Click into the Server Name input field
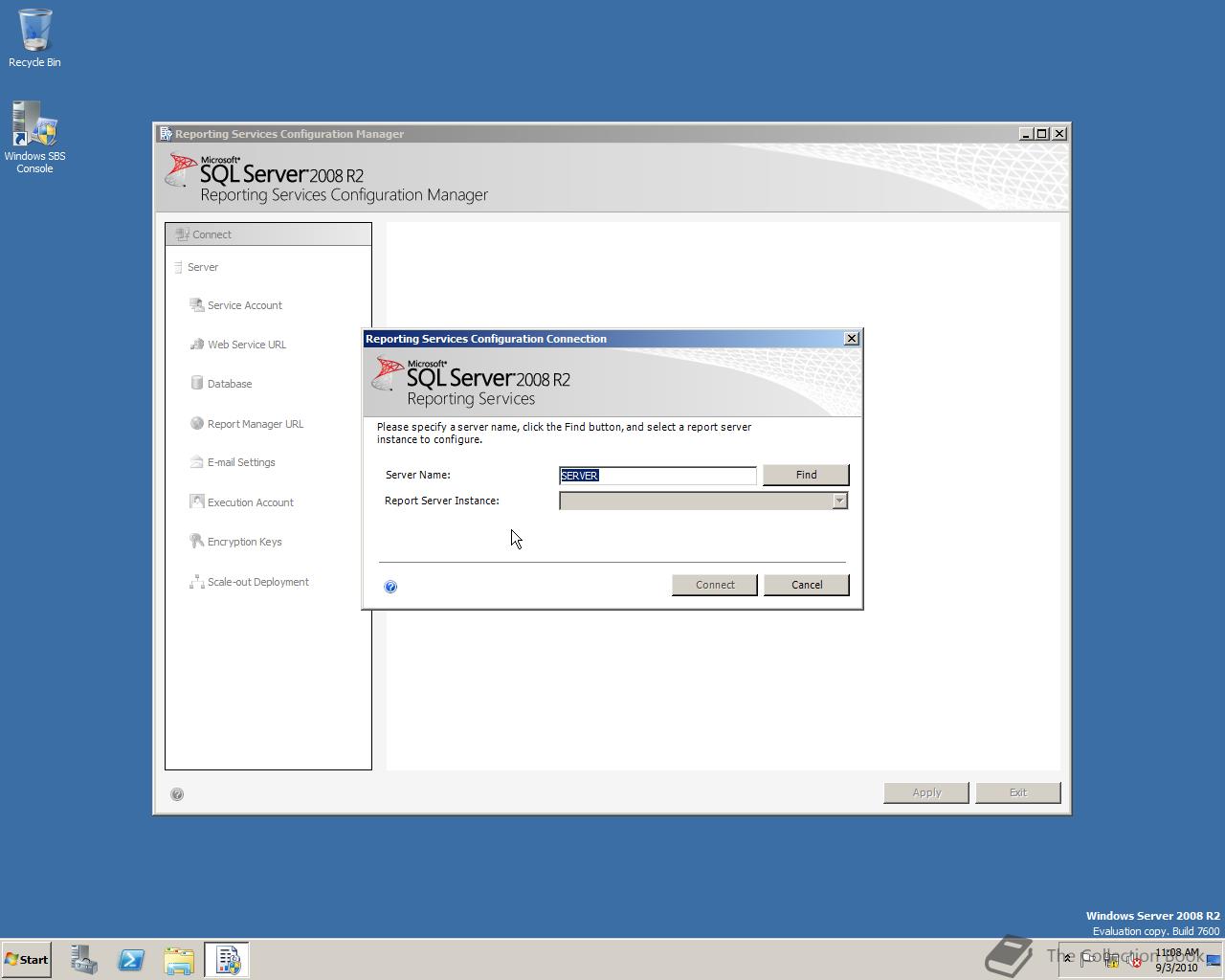 [657, 476]
